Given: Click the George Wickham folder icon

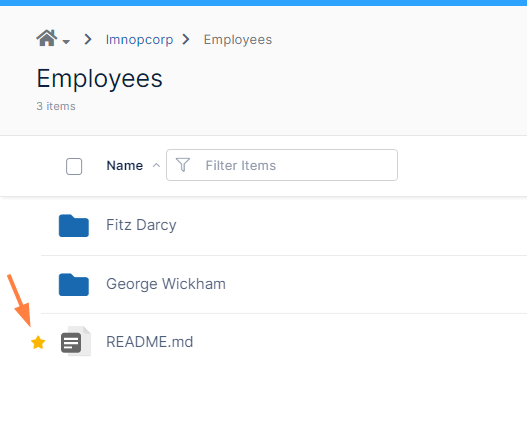Looking at the screenshot, I should tap(74, 285).
